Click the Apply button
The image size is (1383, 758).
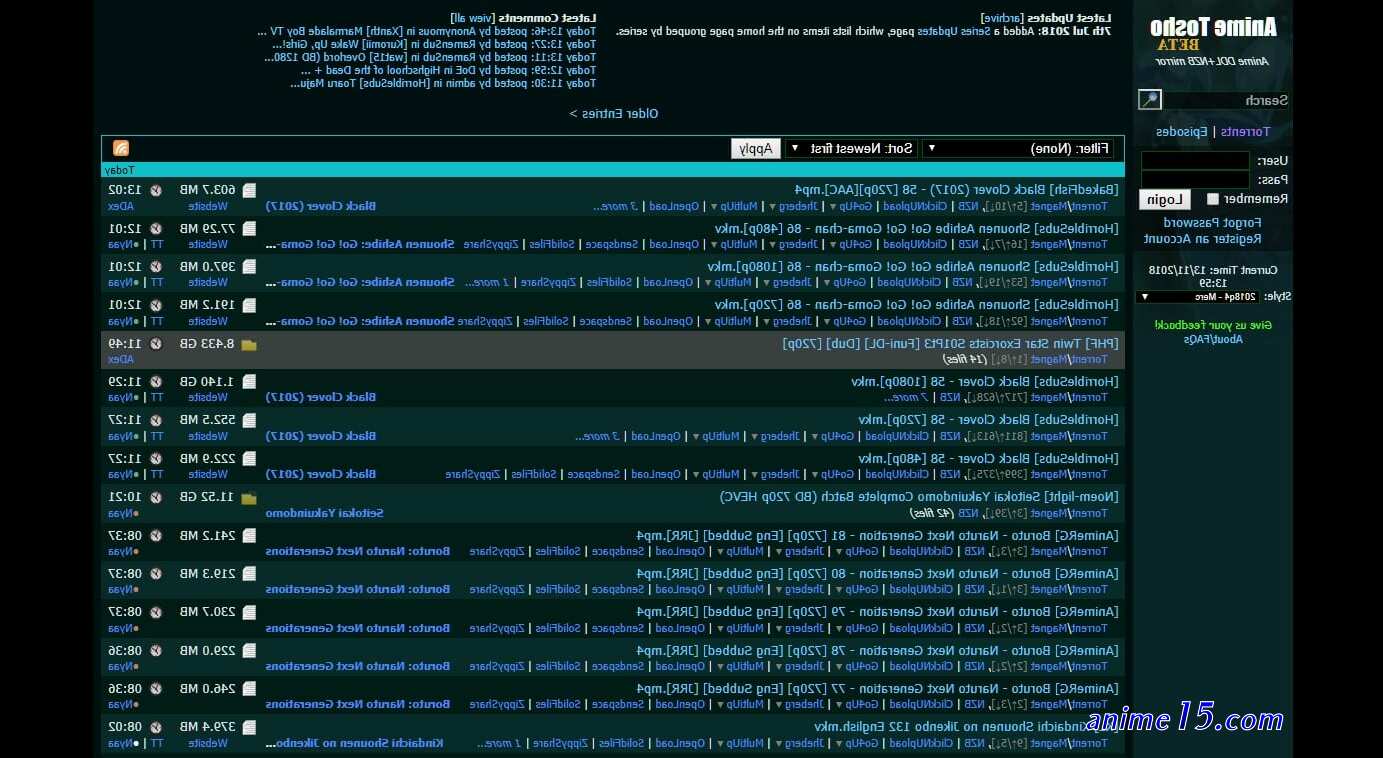(756, 148)
